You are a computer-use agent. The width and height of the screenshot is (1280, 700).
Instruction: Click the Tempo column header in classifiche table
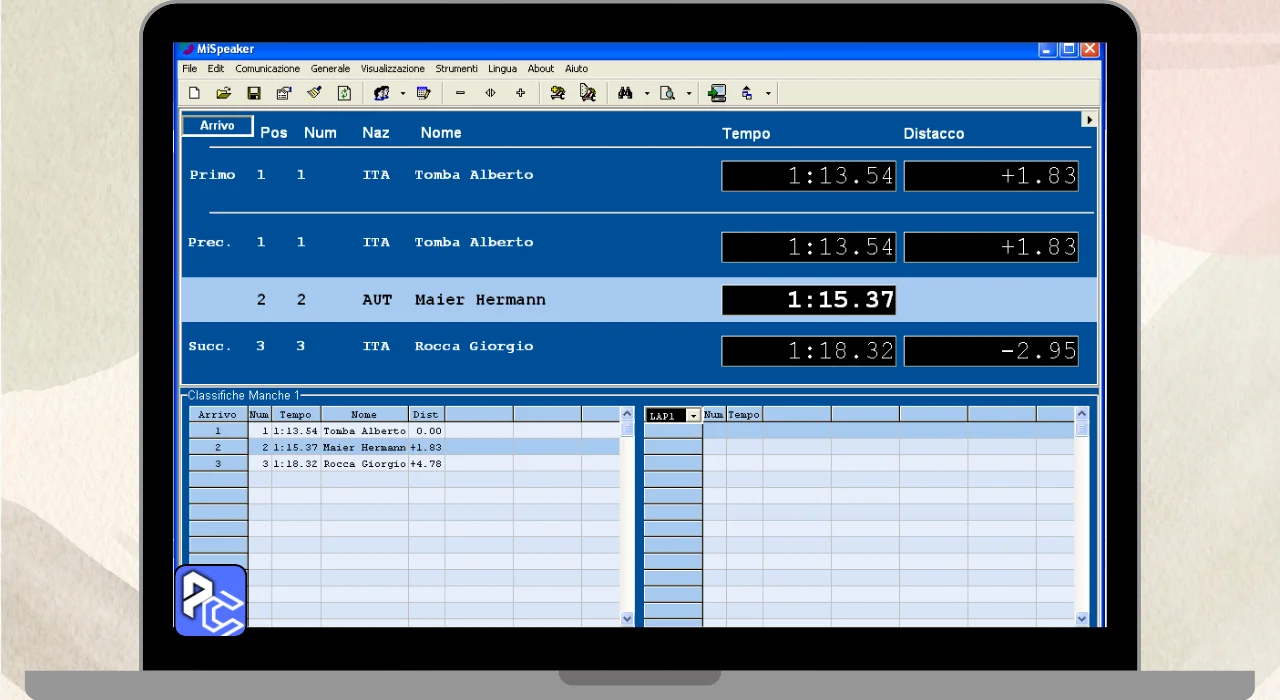pos(296,414)
